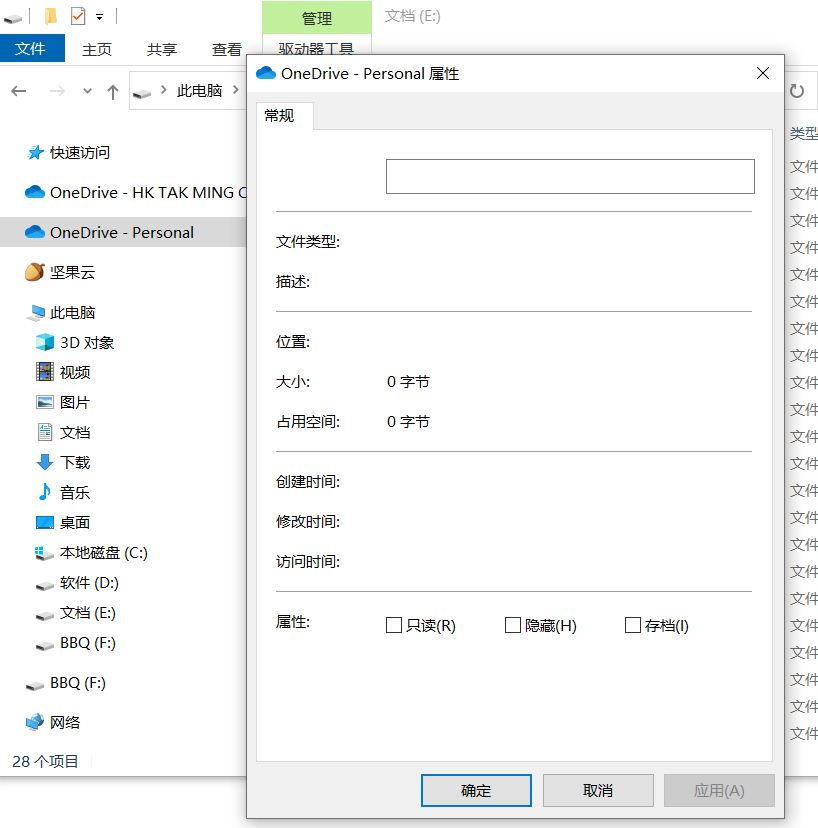This screenshot has width=818, height=828.
Task: Select OneDrive - Personal in navigation pane
Action: (122, 232)
